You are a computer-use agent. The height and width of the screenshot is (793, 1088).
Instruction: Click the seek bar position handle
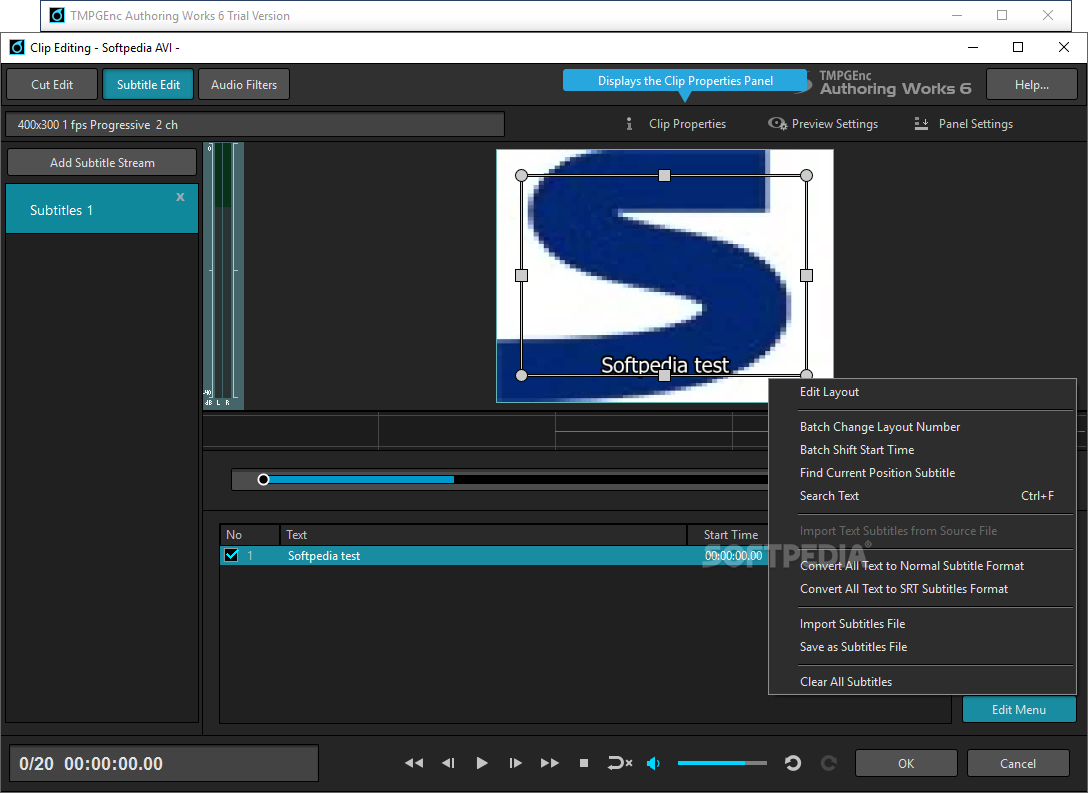point(263,479)
